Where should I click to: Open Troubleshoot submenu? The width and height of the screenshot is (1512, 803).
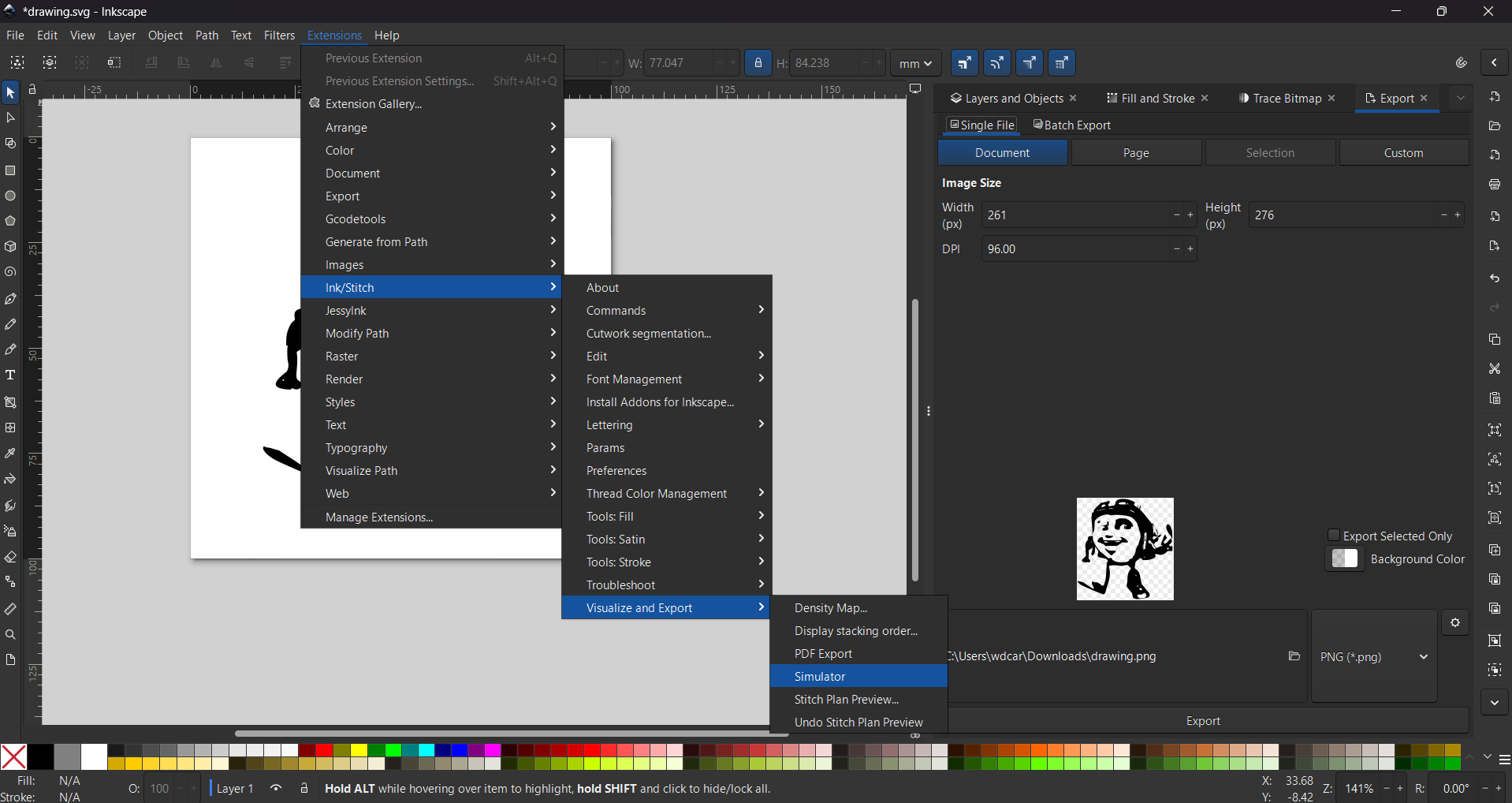point(667,585)
